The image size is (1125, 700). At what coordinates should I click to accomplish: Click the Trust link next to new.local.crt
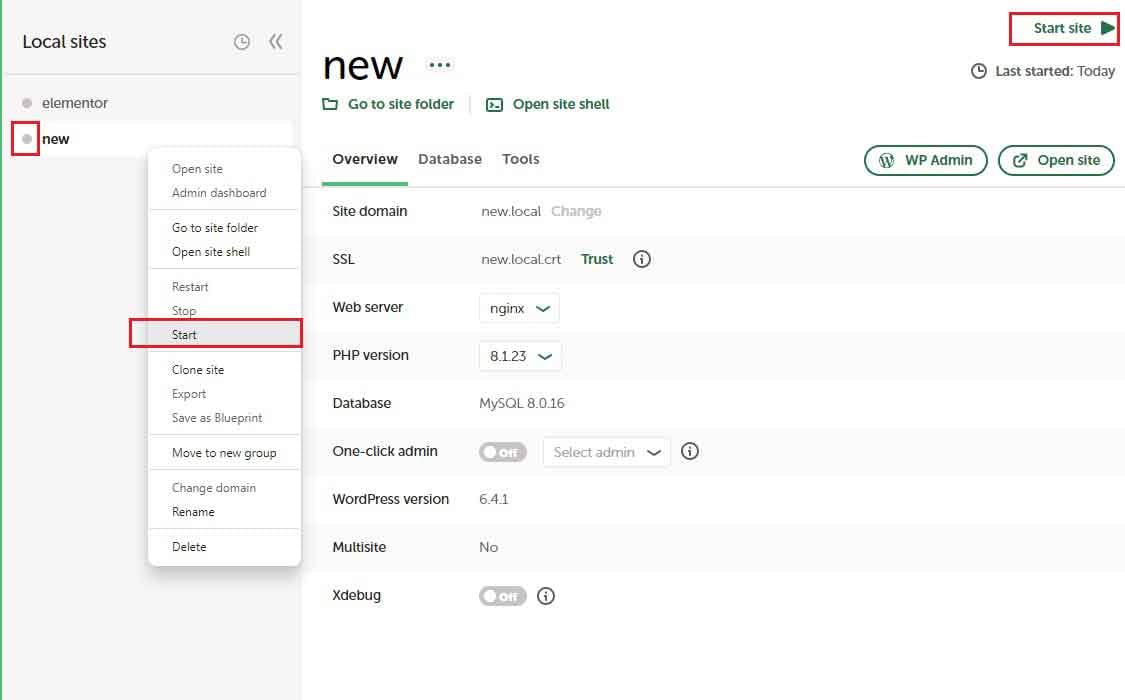point(596,259)
